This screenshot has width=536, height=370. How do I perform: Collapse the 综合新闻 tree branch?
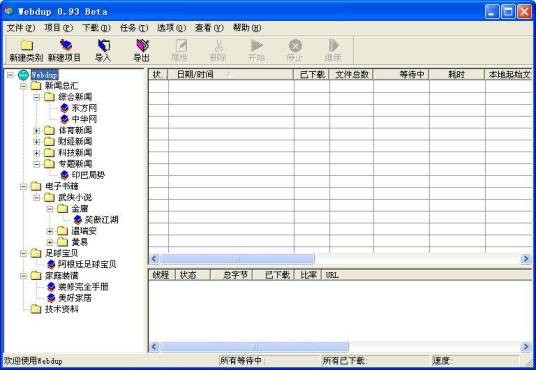[37, 97]
